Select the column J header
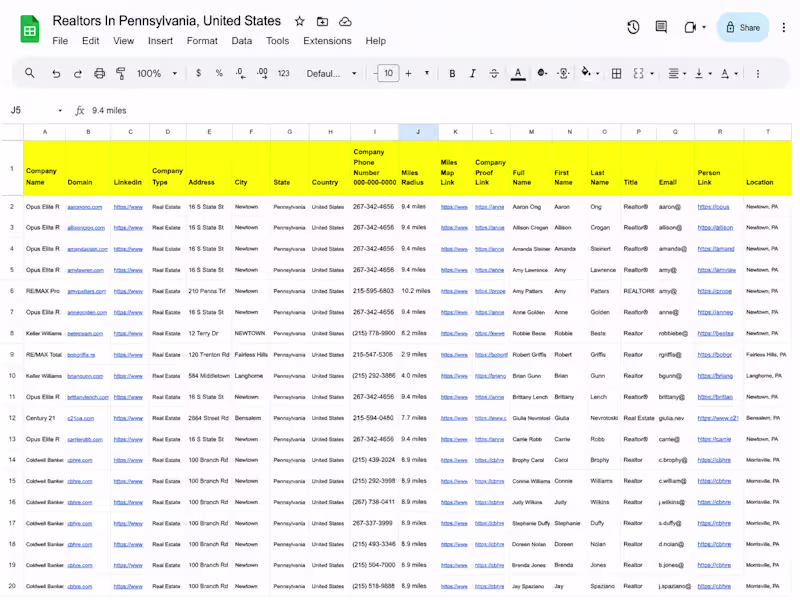The image size is (800, 600). tap(418, 132)
